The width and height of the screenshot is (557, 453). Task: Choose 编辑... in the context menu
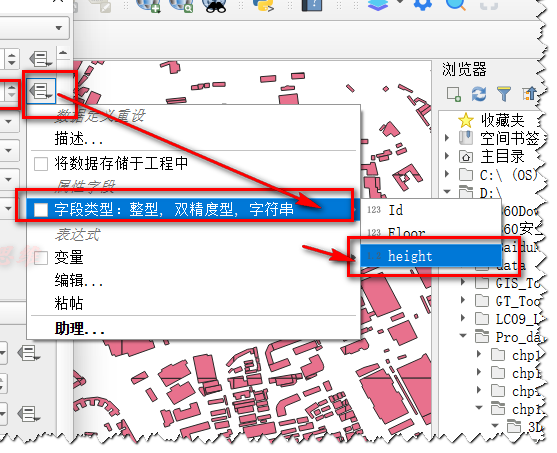79,280
